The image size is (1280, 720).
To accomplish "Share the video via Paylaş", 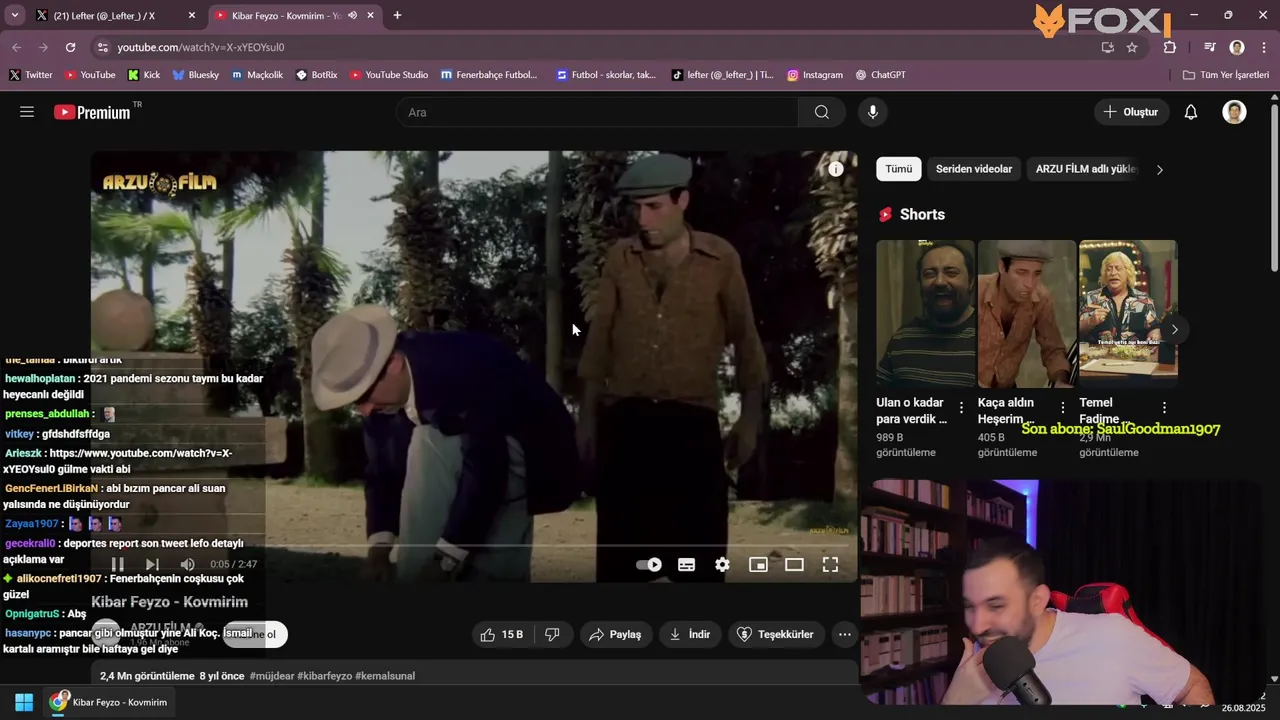I will (615, 634).
